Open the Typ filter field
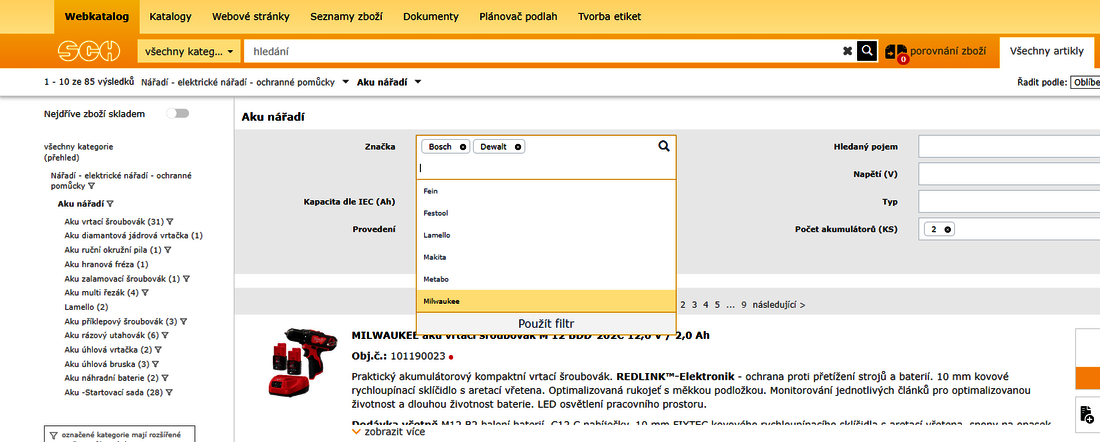 click(x=1009, y=201)
